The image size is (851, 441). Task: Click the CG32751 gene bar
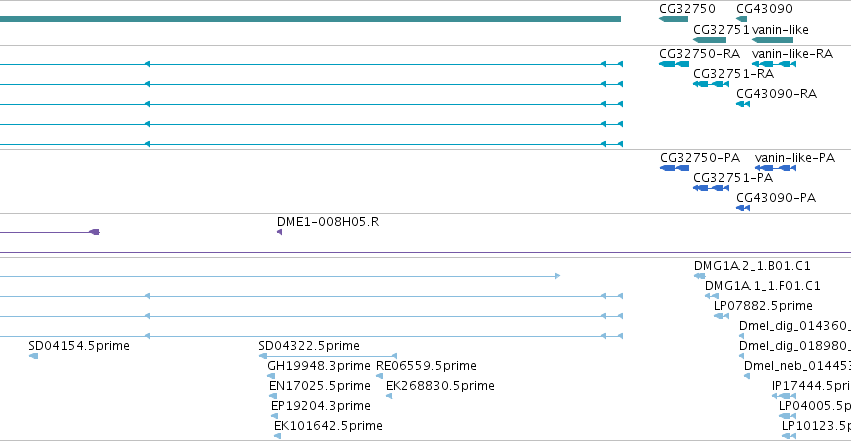pyautogui.click(x=709, y=40)
